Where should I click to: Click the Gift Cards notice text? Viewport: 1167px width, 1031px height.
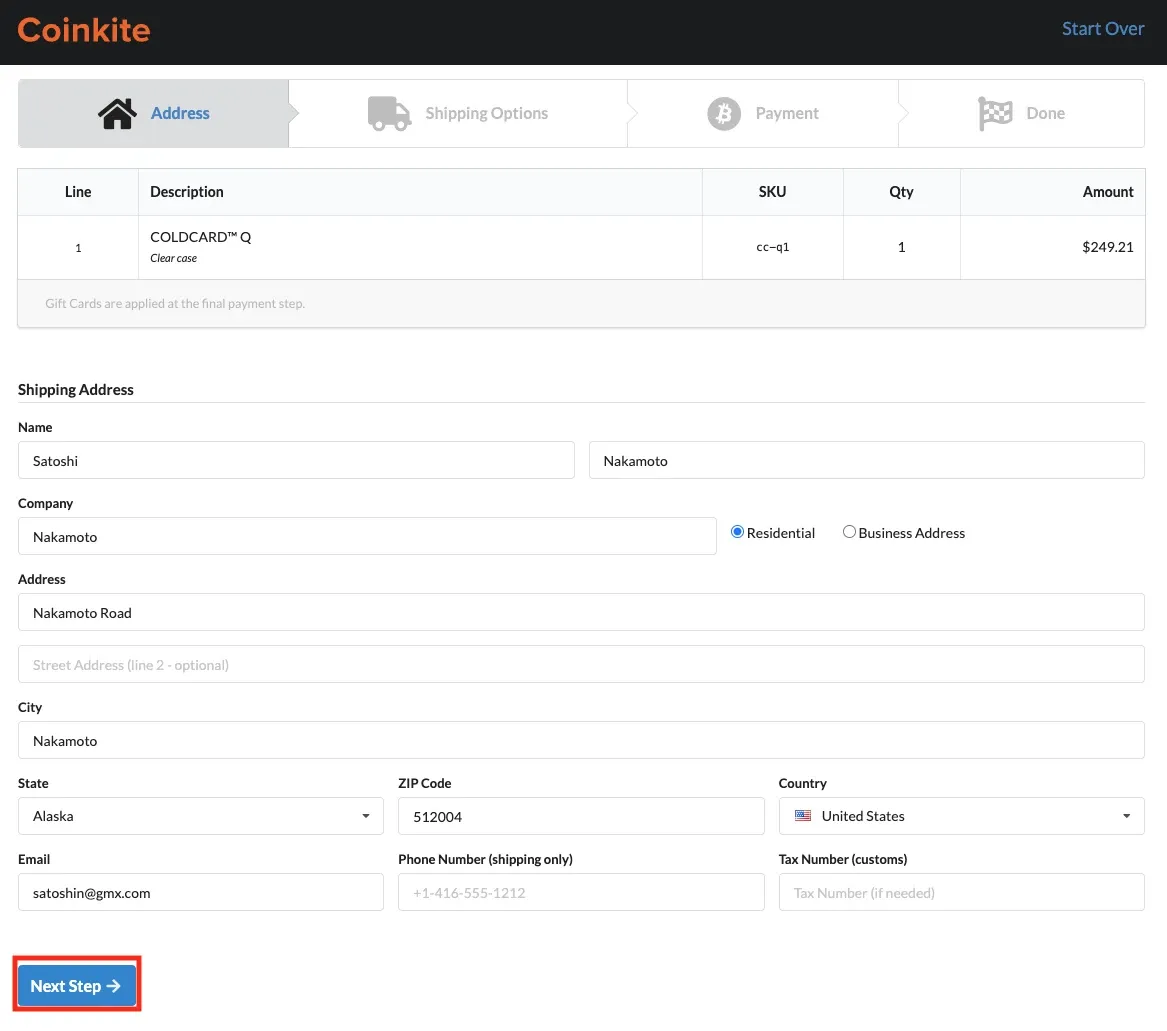pos(175,303)
